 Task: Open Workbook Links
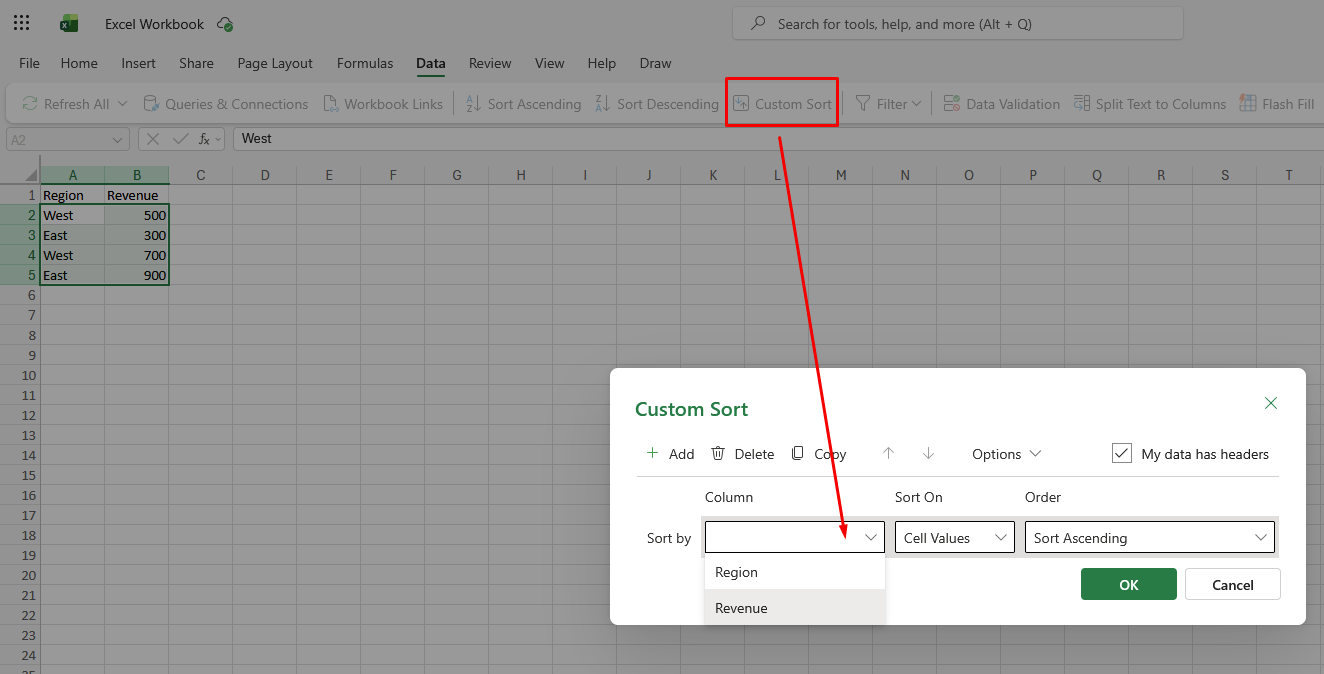tap(382, 104)
